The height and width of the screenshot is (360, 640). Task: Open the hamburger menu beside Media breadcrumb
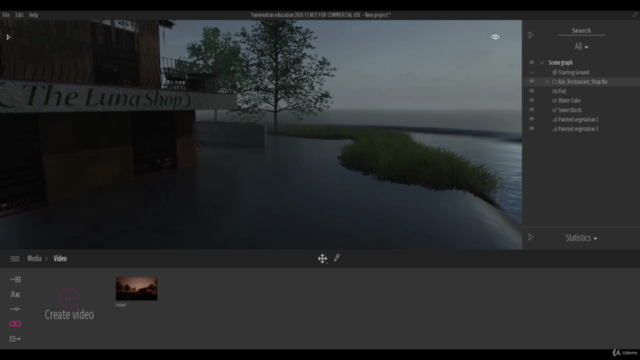tap(15, 259)
